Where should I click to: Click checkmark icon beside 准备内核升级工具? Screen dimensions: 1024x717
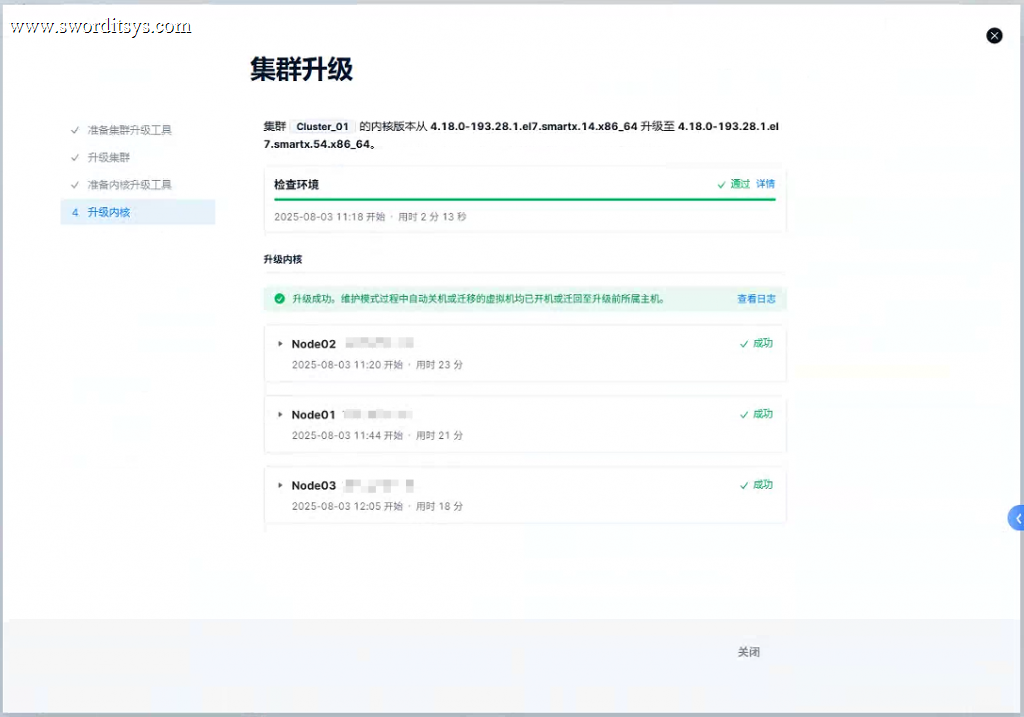(75, 185)
